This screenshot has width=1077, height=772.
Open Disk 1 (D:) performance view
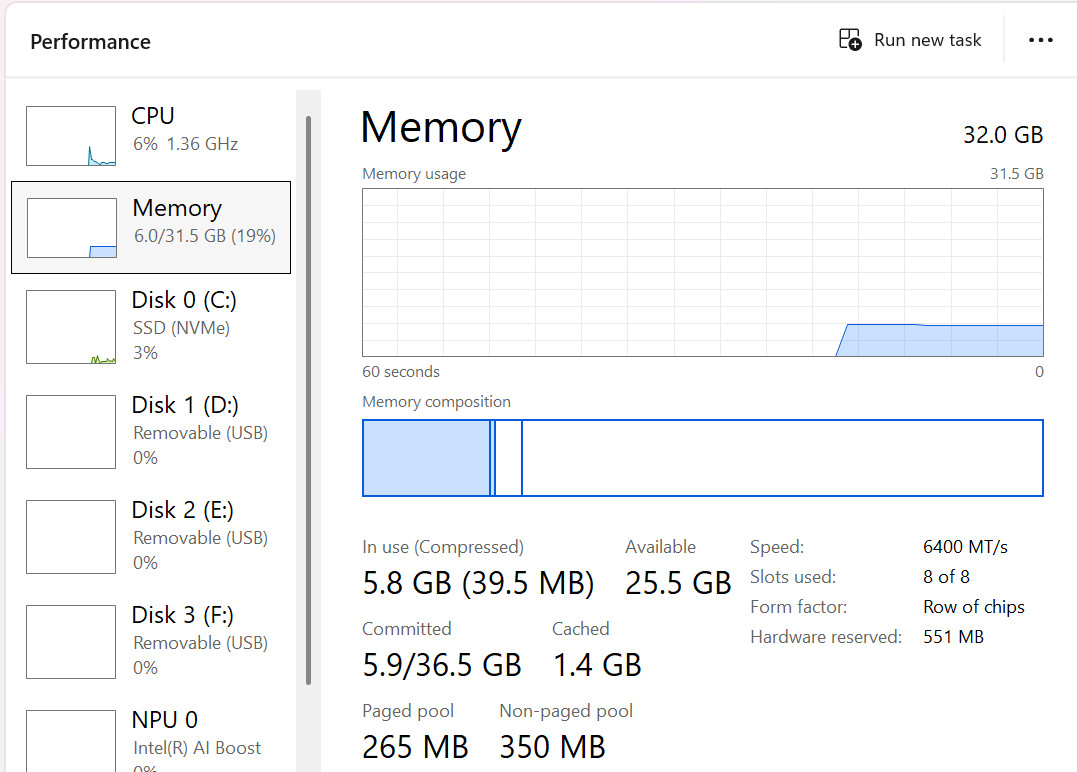[151, 431]
